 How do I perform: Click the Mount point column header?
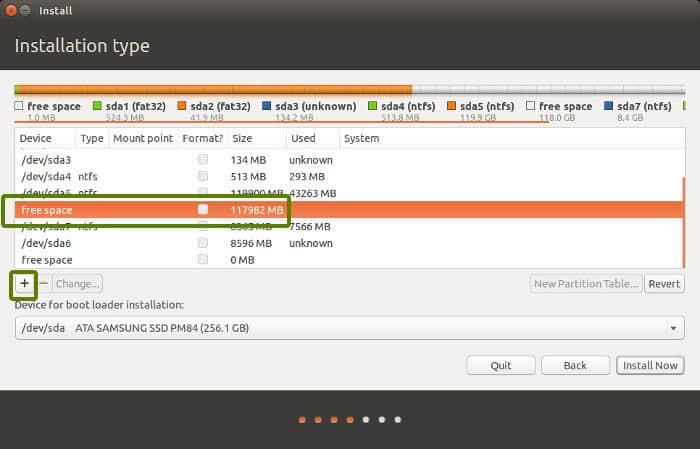(142, 139)
